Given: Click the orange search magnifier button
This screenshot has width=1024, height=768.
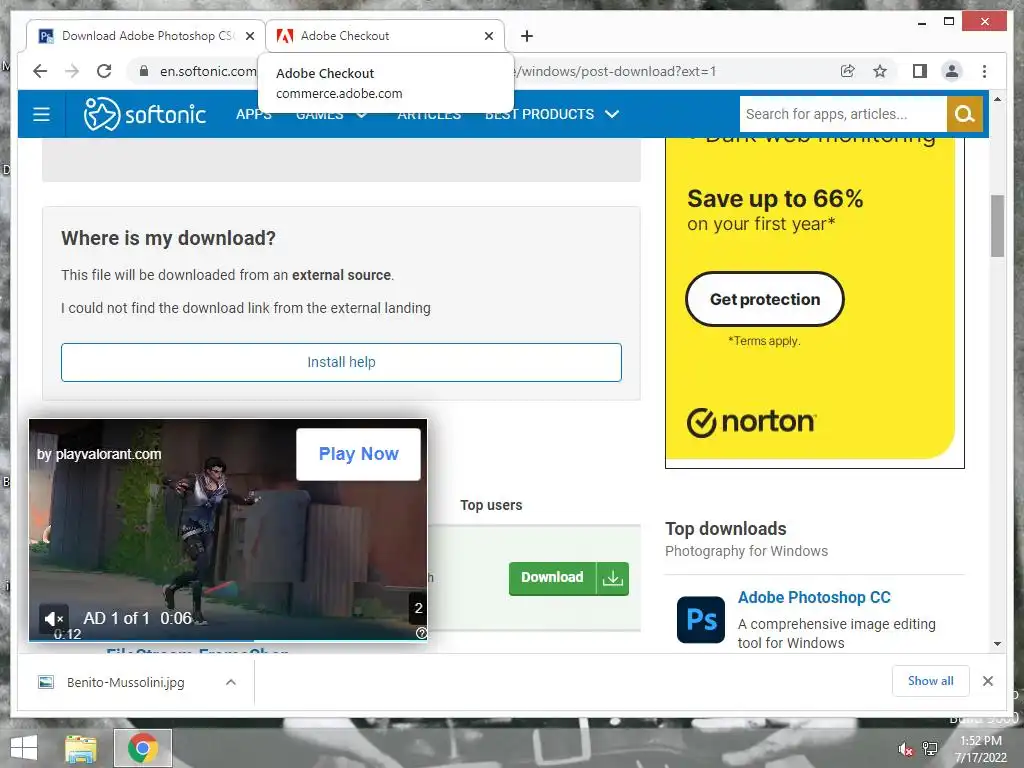Looking at the screenshot, I should point(965,114).
